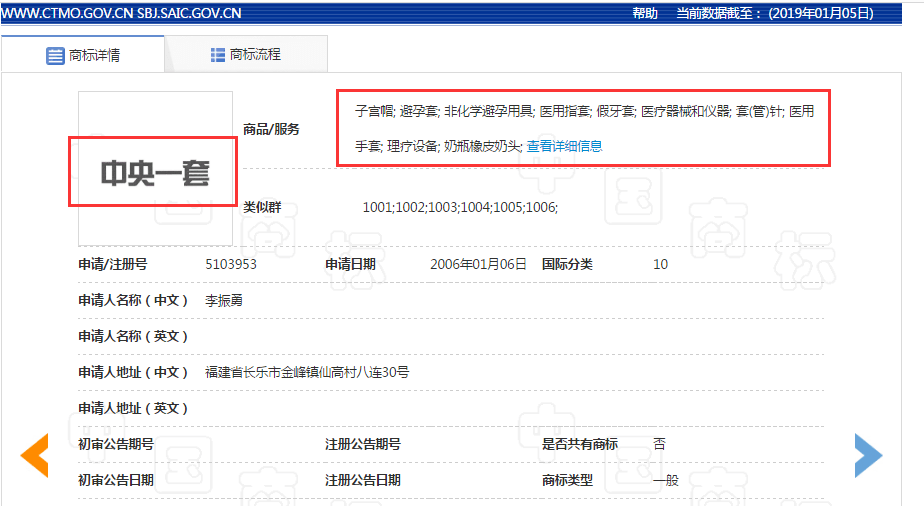Screen dimensions: 924x506
Task: Go to previous trademark with orange left arrow
Action: click(x=34, y=455)
